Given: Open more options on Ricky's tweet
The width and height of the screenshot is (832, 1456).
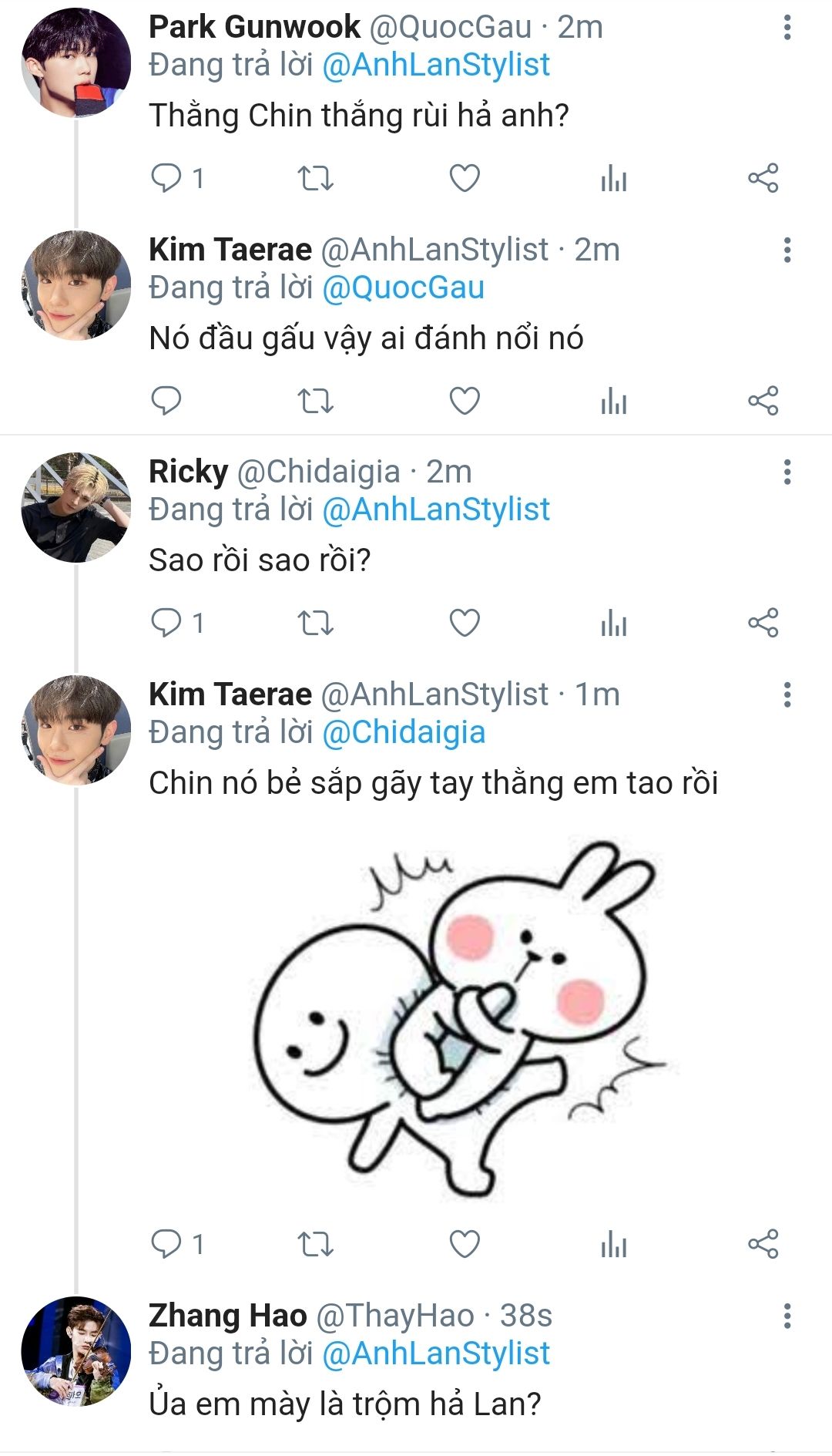Looking at the screenshot, I should [787, 472].
